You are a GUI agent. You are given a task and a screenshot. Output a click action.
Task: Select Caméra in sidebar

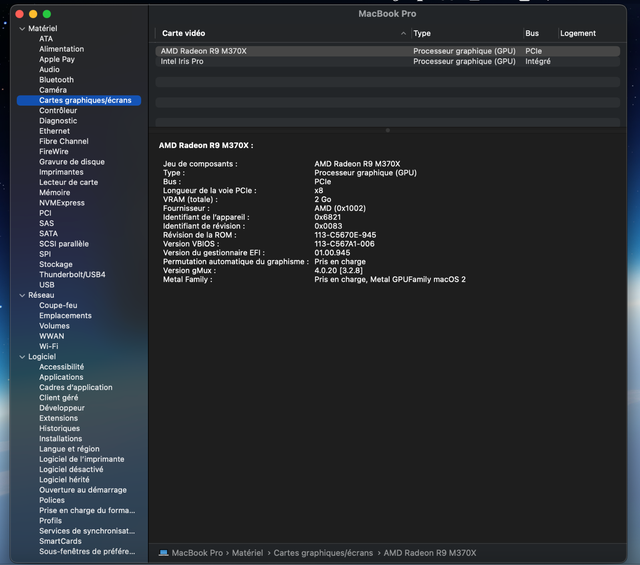coord(53,90)
